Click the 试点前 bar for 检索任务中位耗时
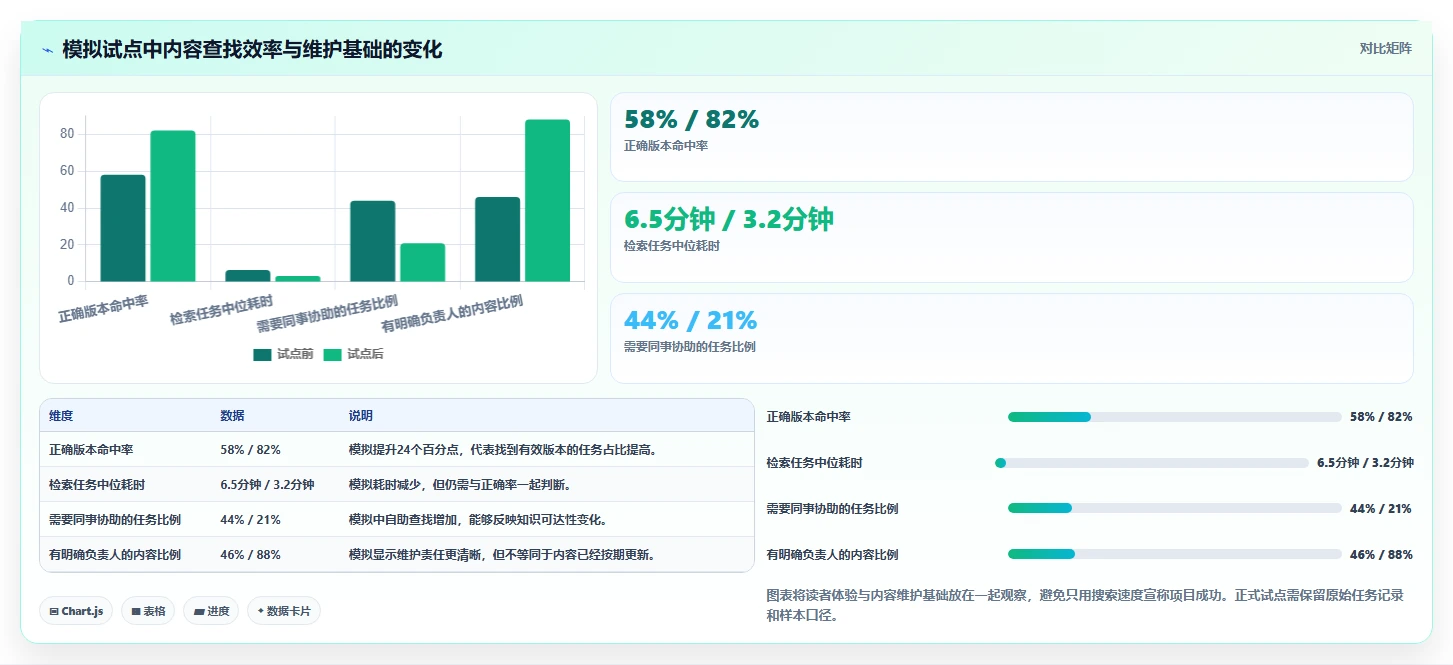Image resolution: width=1453 pixels, height=665 pixels. [247, 275]
